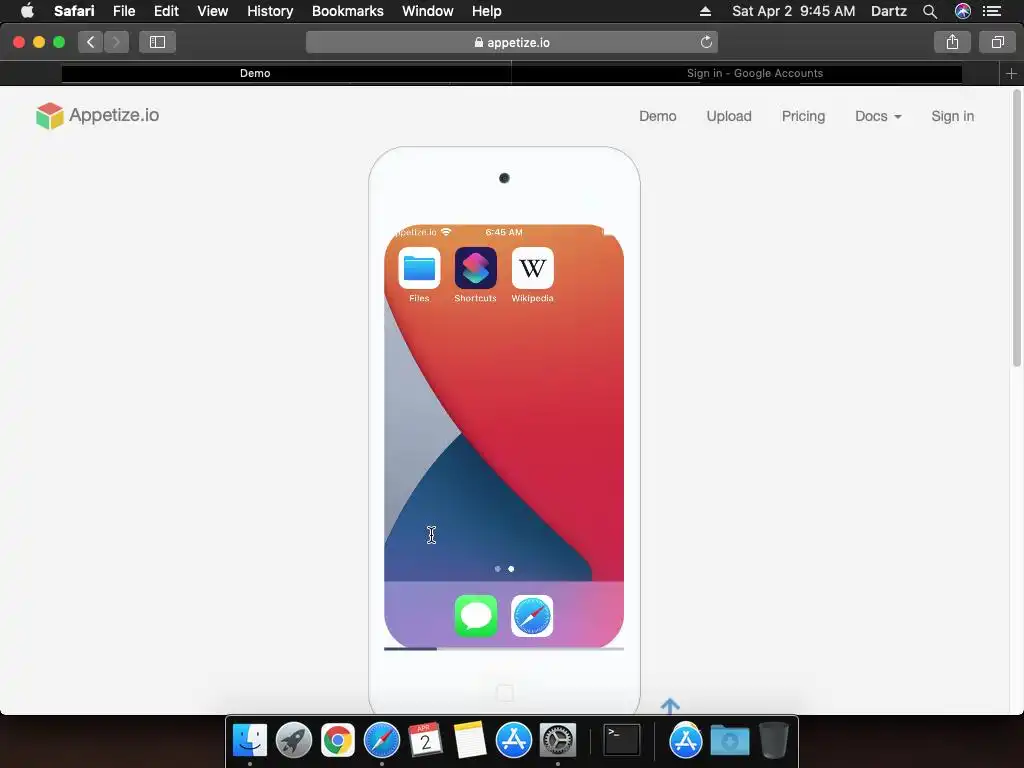Open Notes from the Dock
The image size is (1024, 768).
coord(470,741)
